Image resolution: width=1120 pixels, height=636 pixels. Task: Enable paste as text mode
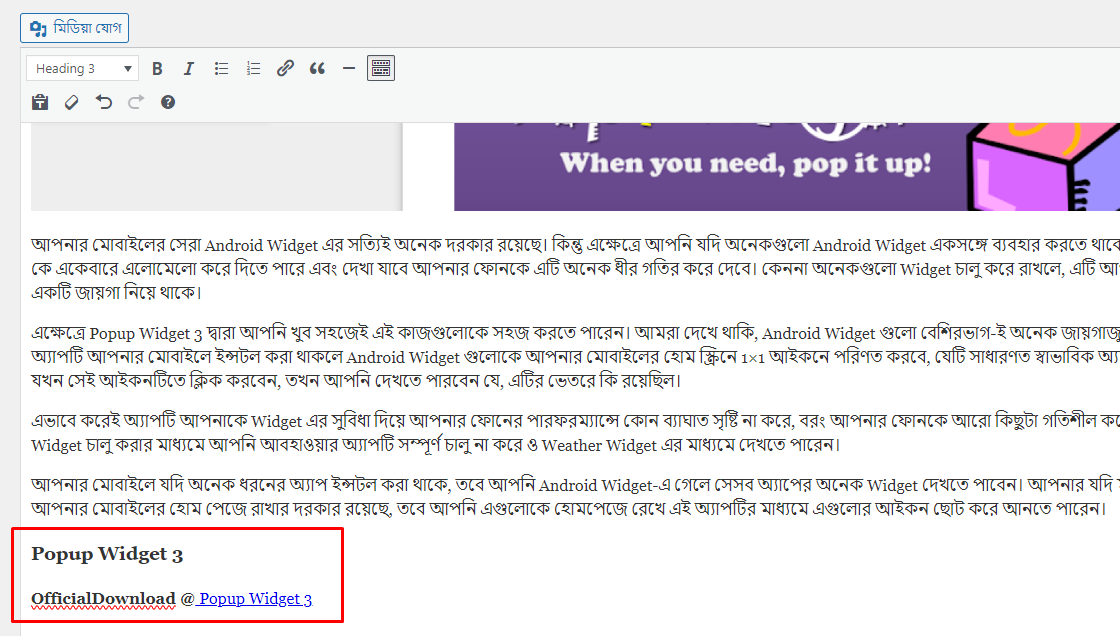[39, 101]
